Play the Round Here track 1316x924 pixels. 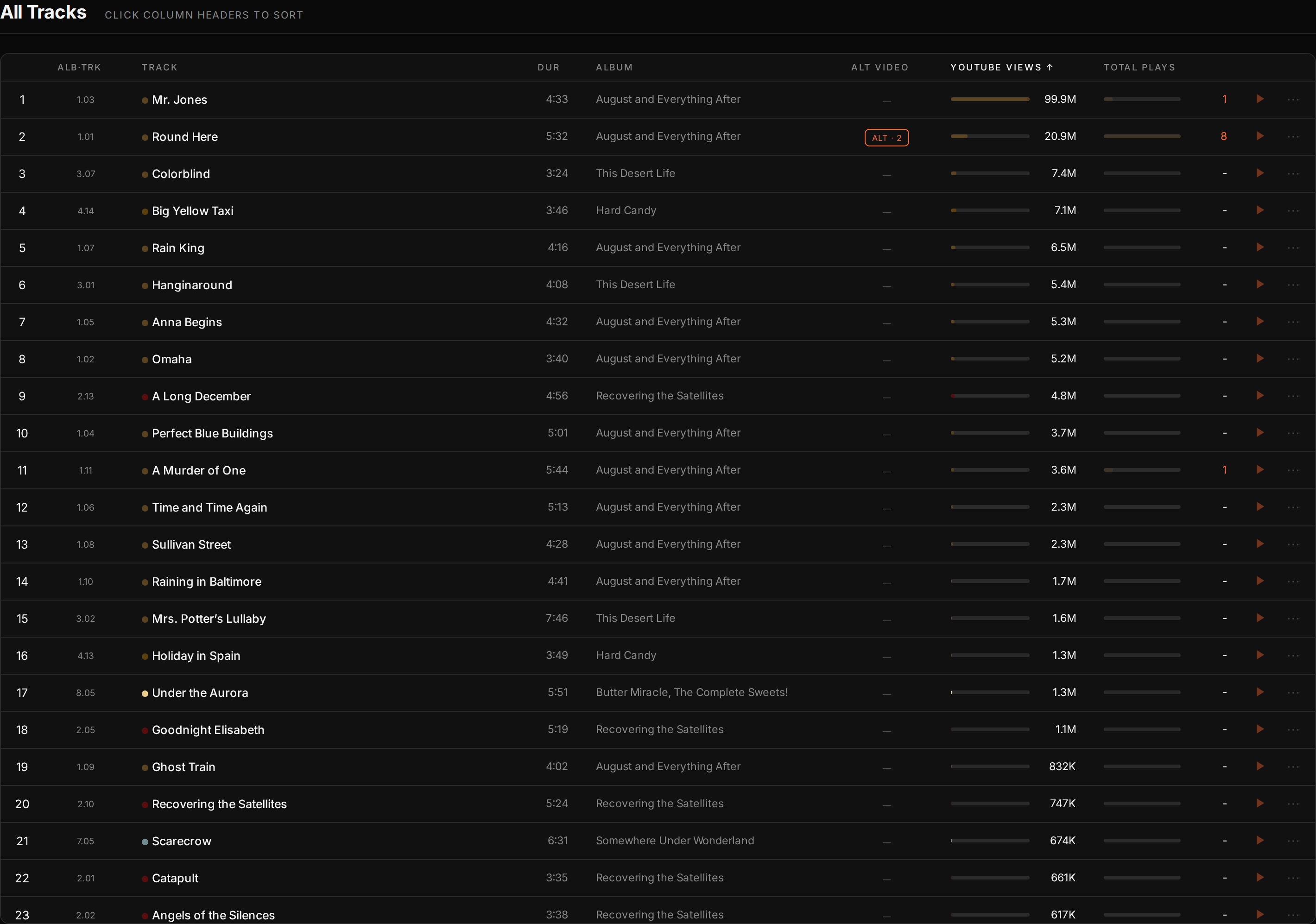1260,136
